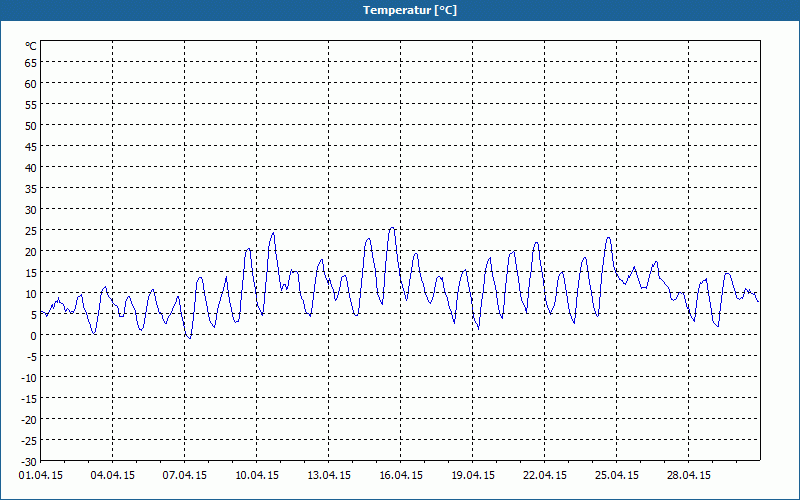Click the 45 value on the temperature axis
Screen dimensions: 800x500
point(31,146)
